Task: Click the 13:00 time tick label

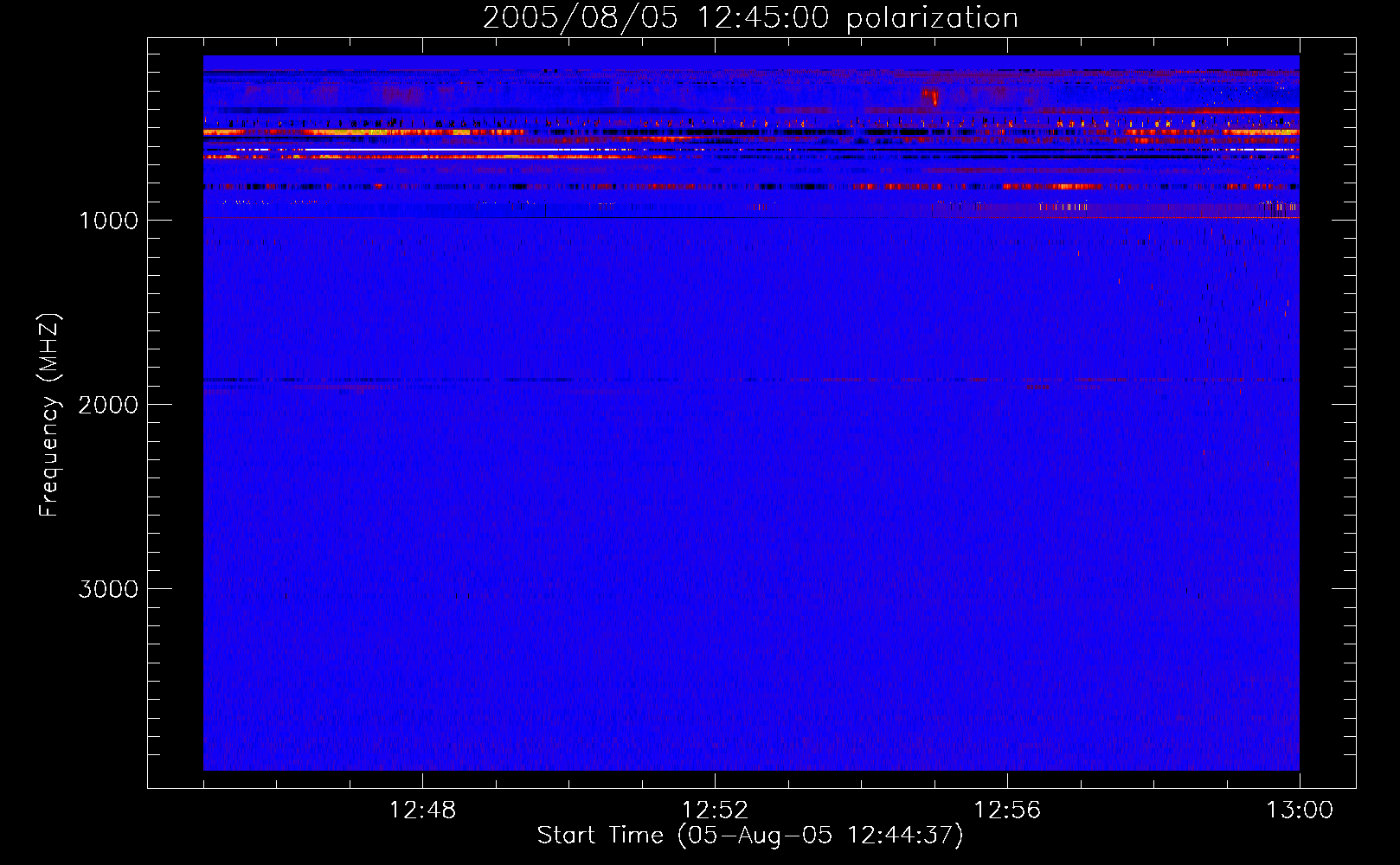Action: pos(1300,811)
